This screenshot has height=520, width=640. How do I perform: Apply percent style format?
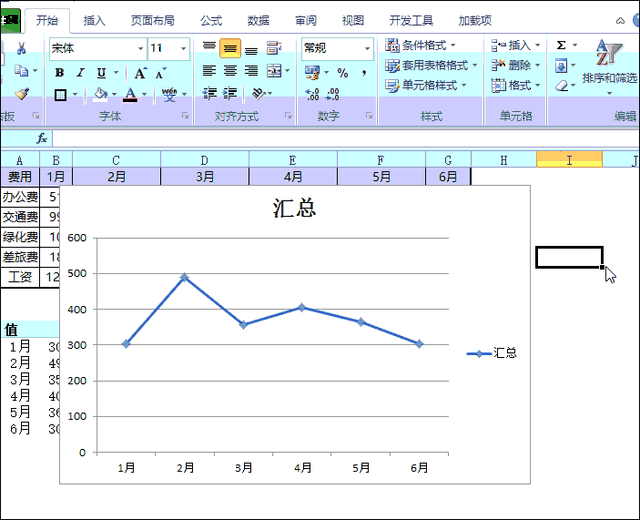342,73
